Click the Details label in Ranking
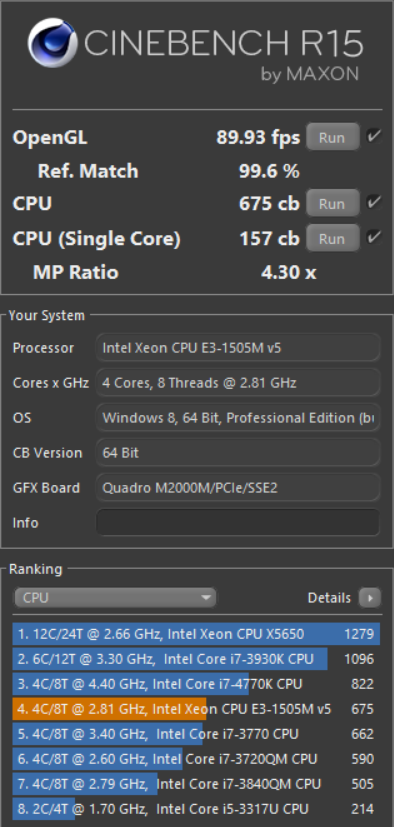 pos(329,598)
